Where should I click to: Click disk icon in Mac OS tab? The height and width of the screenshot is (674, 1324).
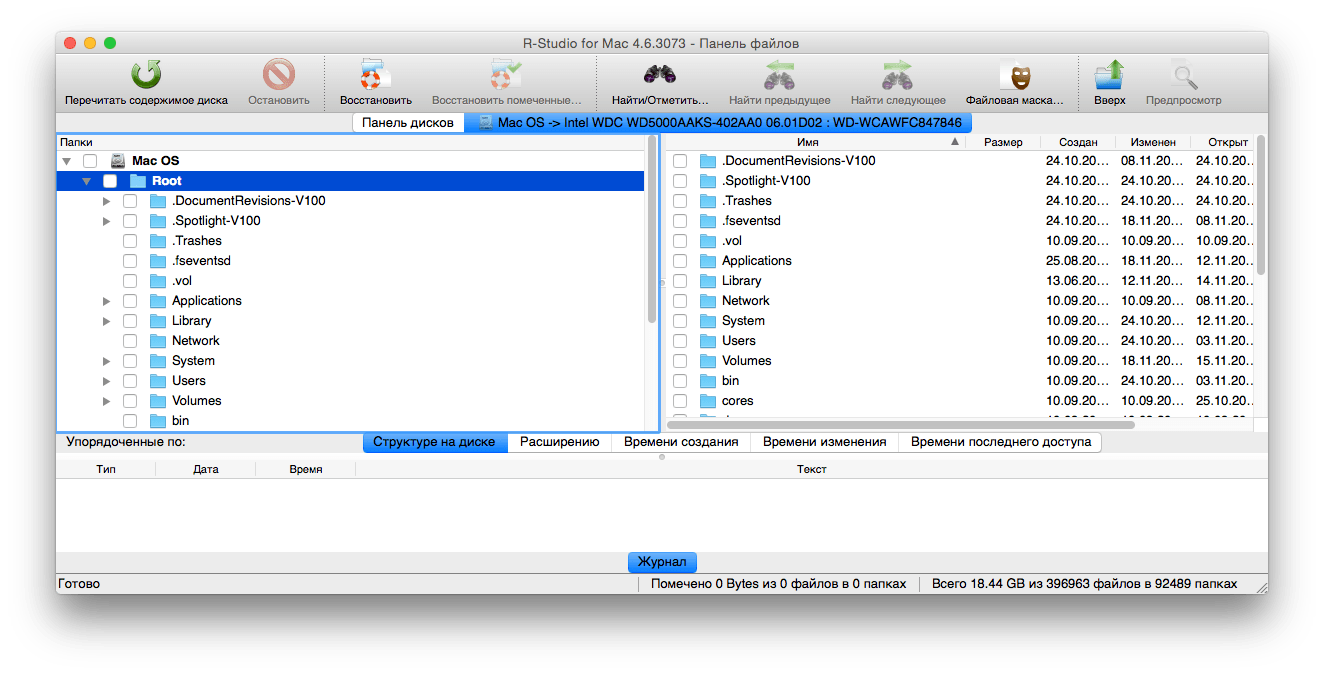point(486,123)
